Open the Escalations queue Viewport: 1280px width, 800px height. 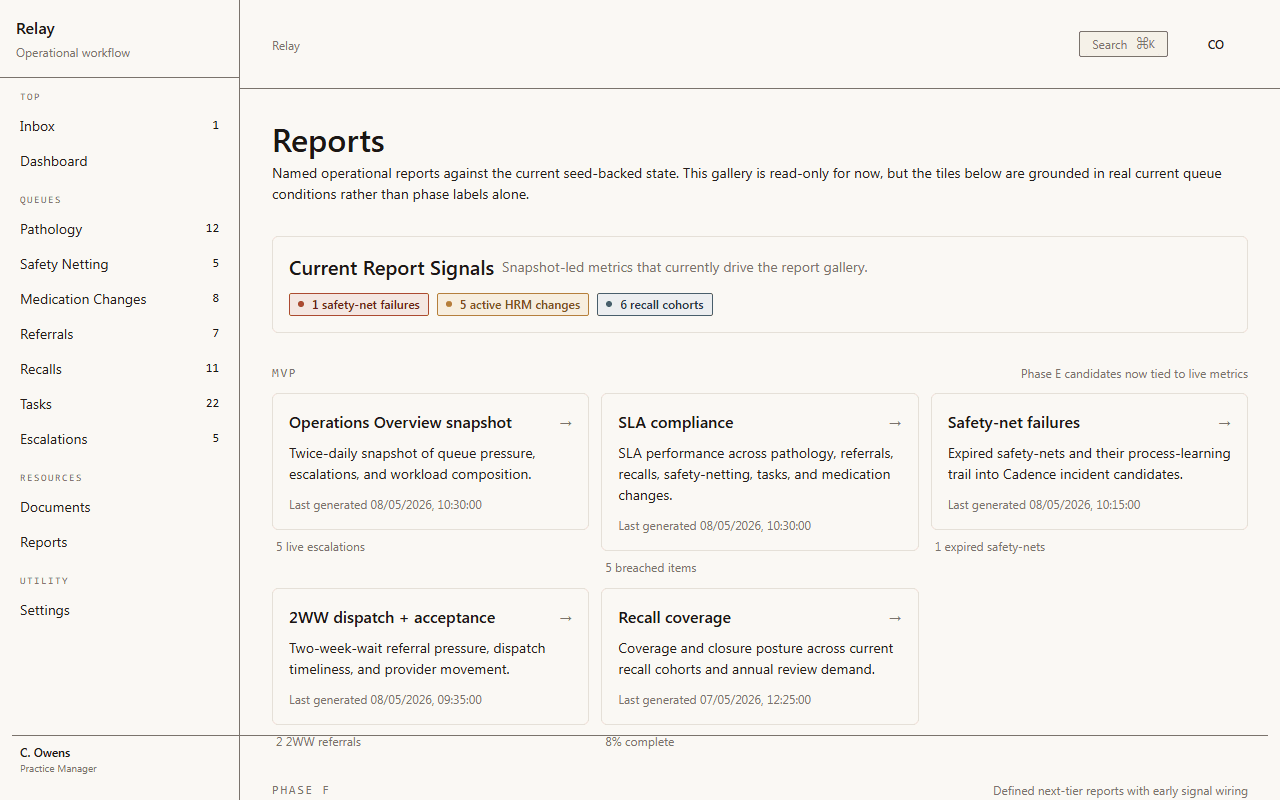(119, 439)
